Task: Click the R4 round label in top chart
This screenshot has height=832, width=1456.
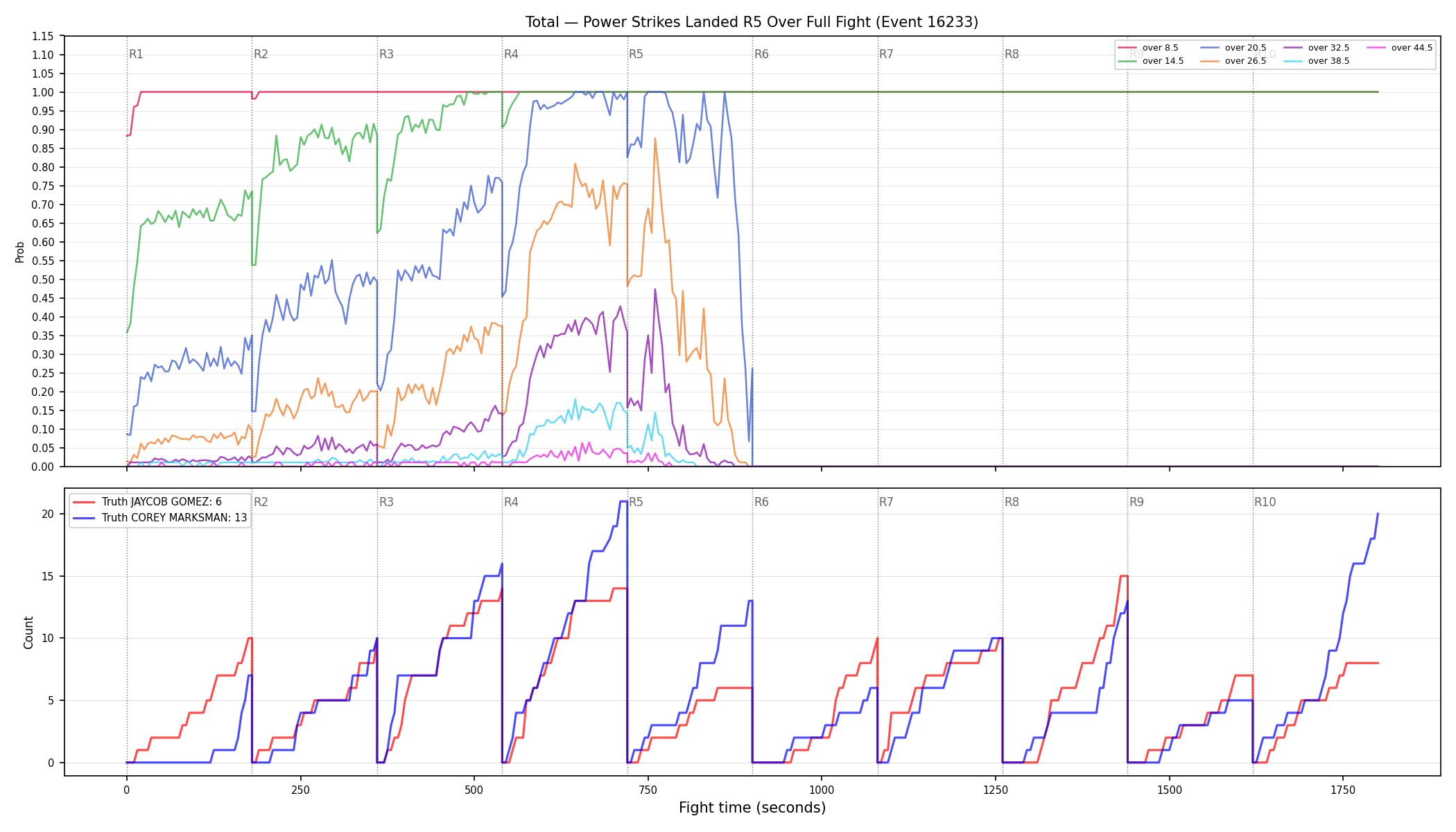Action: pos(511,54)
